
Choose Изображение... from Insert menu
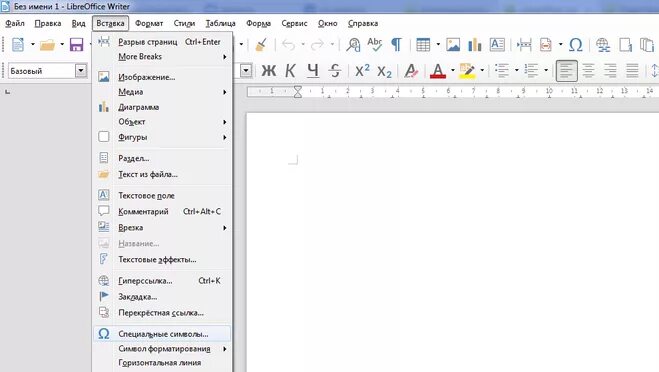pos(162,77)
